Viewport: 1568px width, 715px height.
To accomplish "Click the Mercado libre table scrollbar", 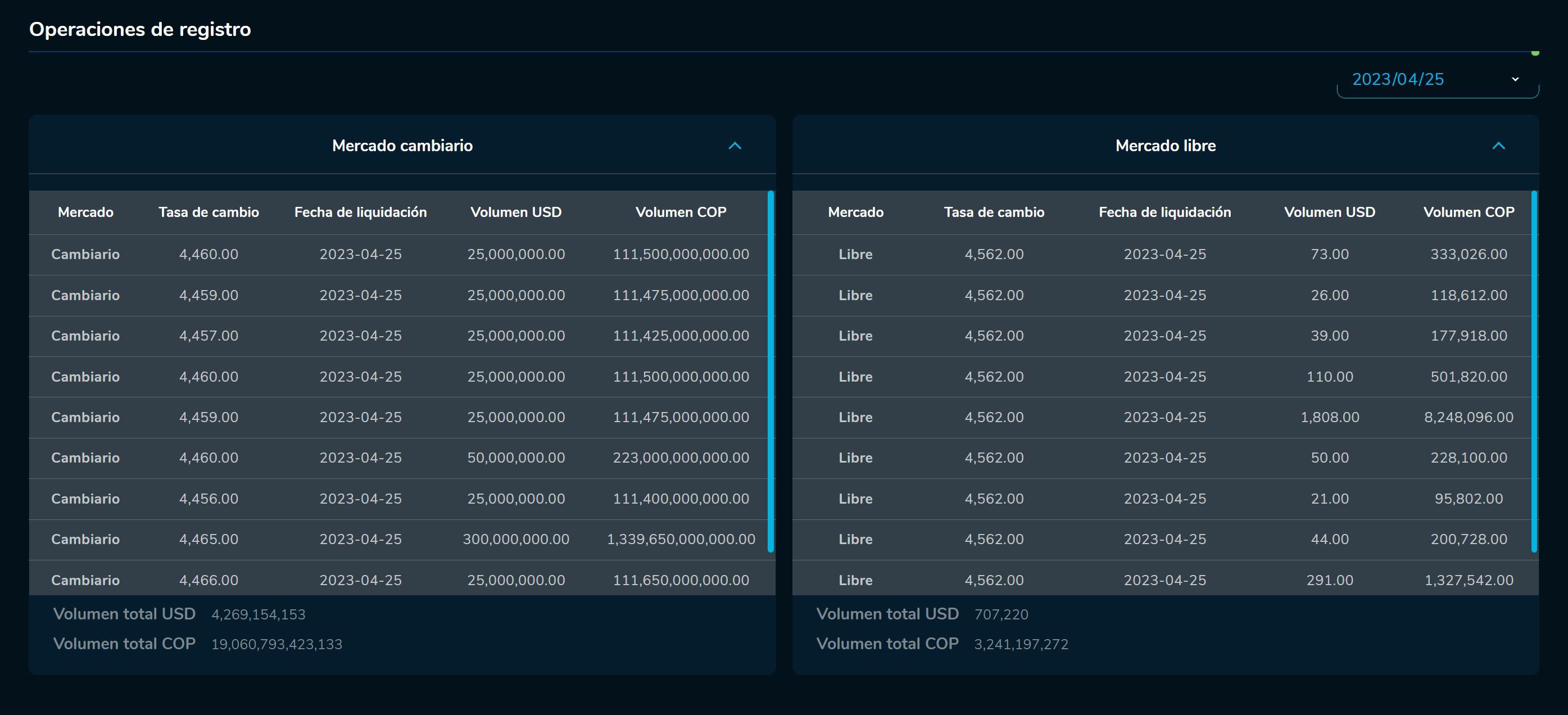I will tap(1534, 372).
